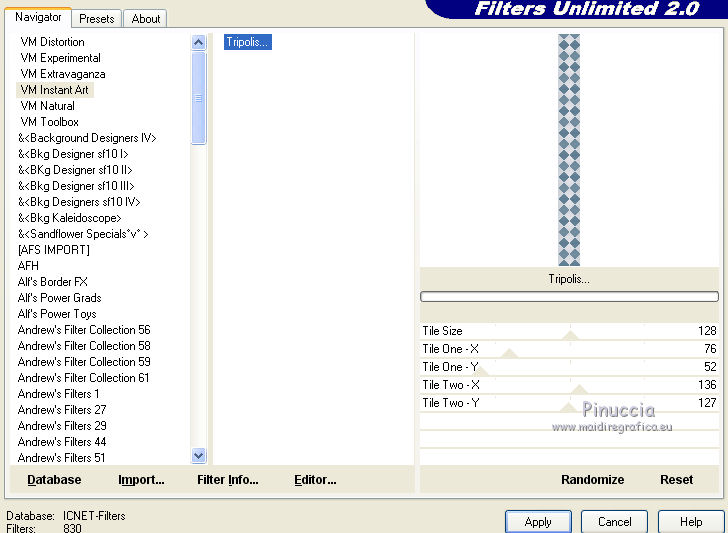The width and height of the screenshot is (728, 533).
Task: Select Alf's Power Grads category
Action: [59, 298]
